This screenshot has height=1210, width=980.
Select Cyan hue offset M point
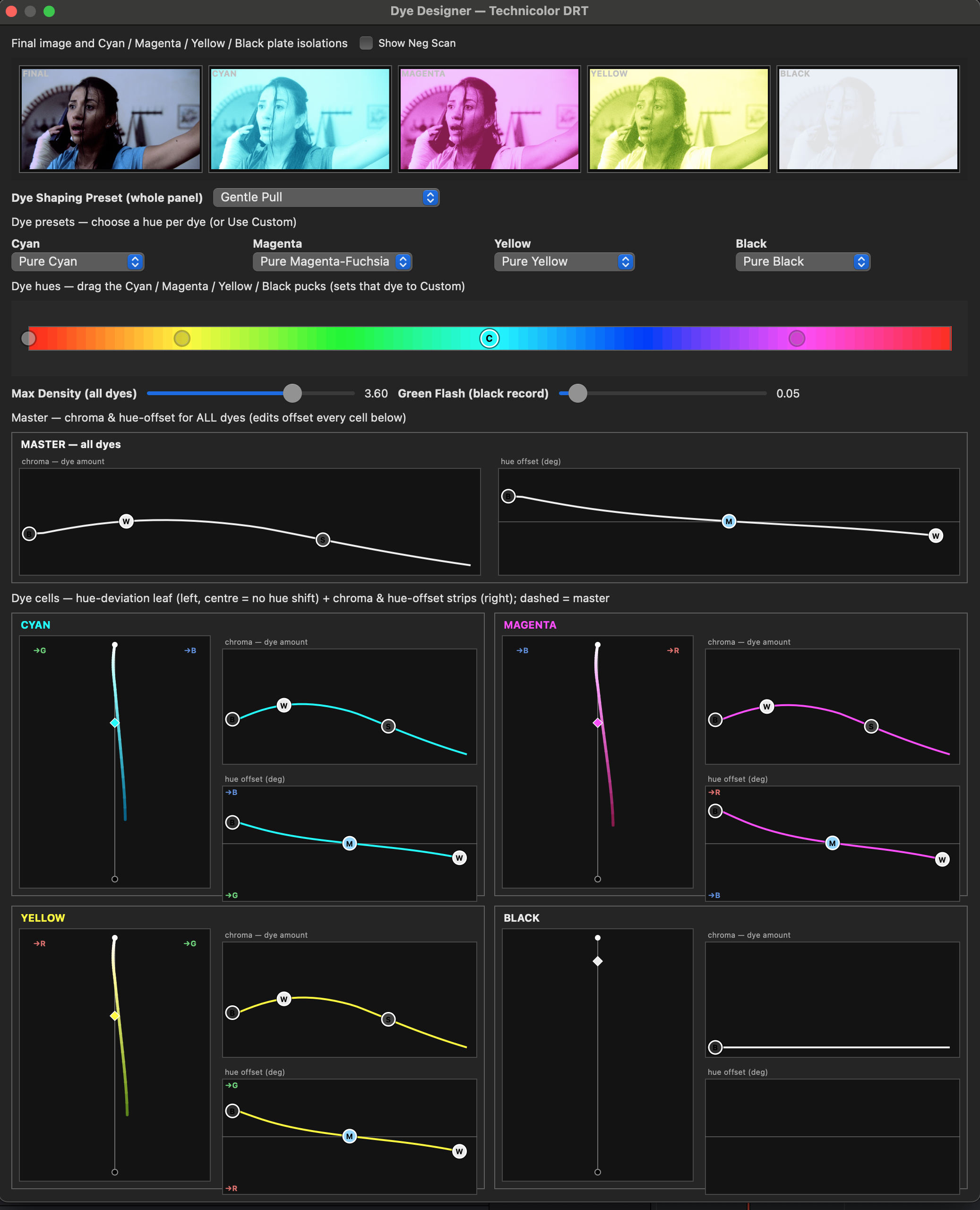tap(350, 844)
